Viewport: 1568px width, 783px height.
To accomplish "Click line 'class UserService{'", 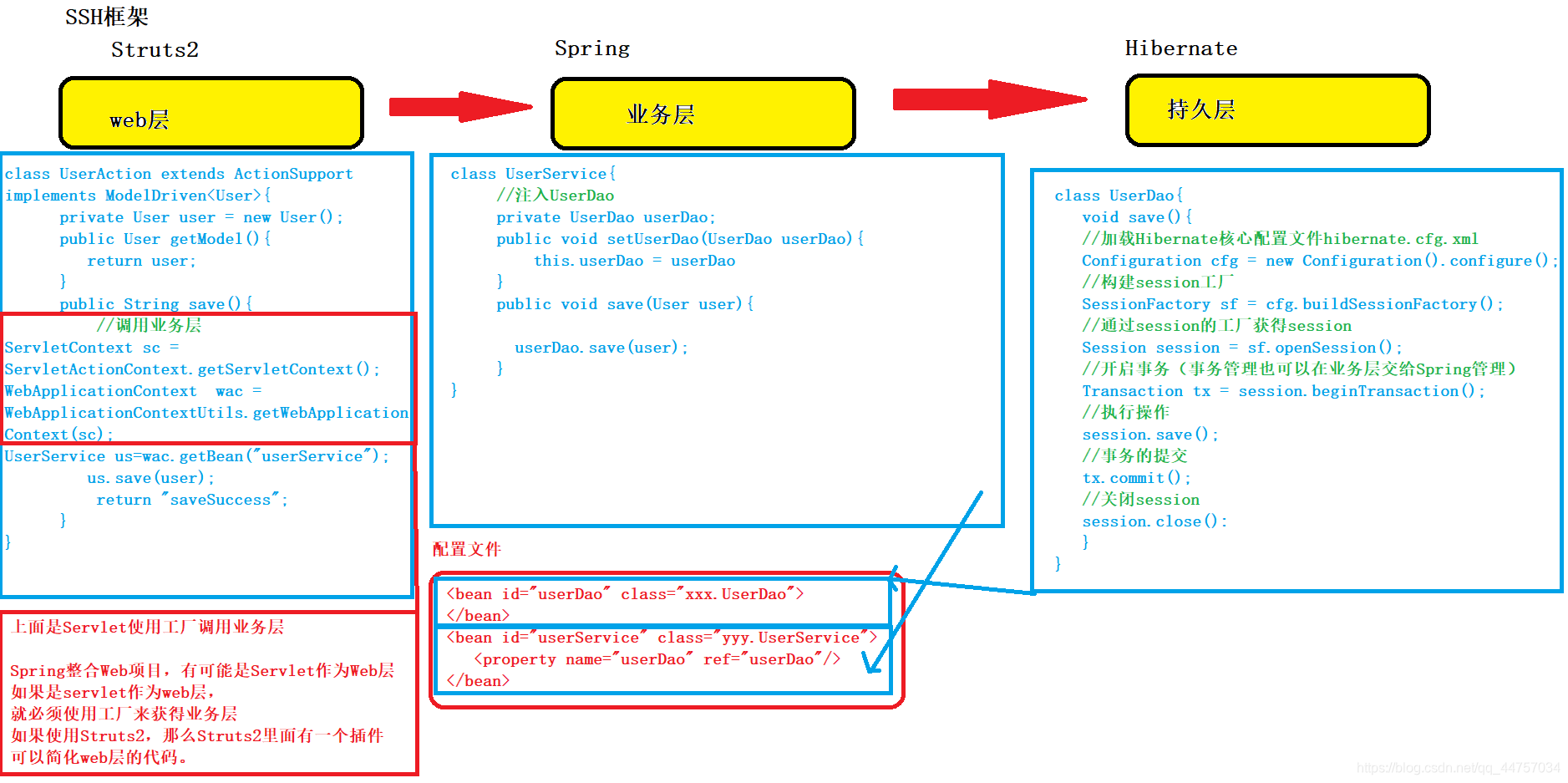I will [533, 174].
